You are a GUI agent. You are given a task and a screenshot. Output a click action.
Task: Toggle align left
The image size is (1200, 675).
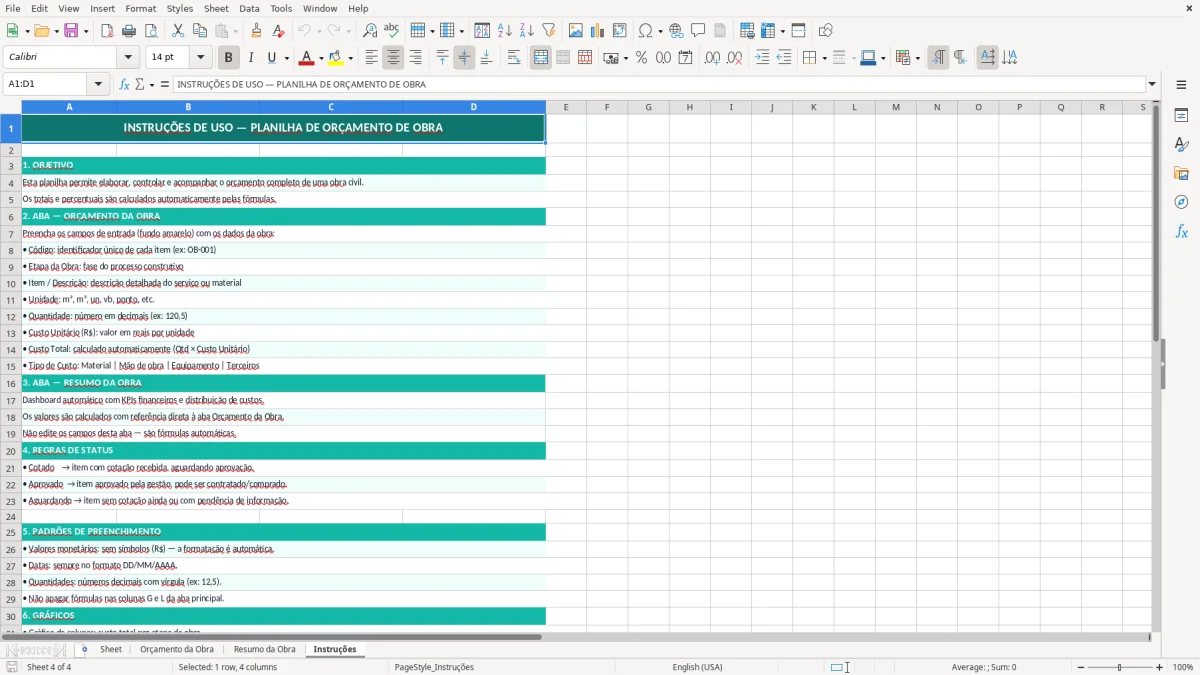[371, 58]
